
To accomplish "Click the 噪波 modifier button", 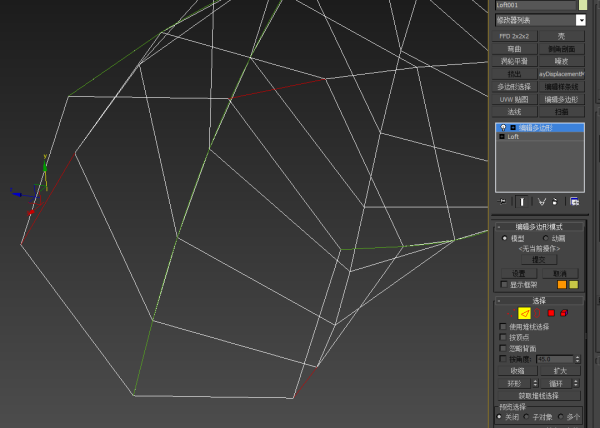I will click(561, 61).
